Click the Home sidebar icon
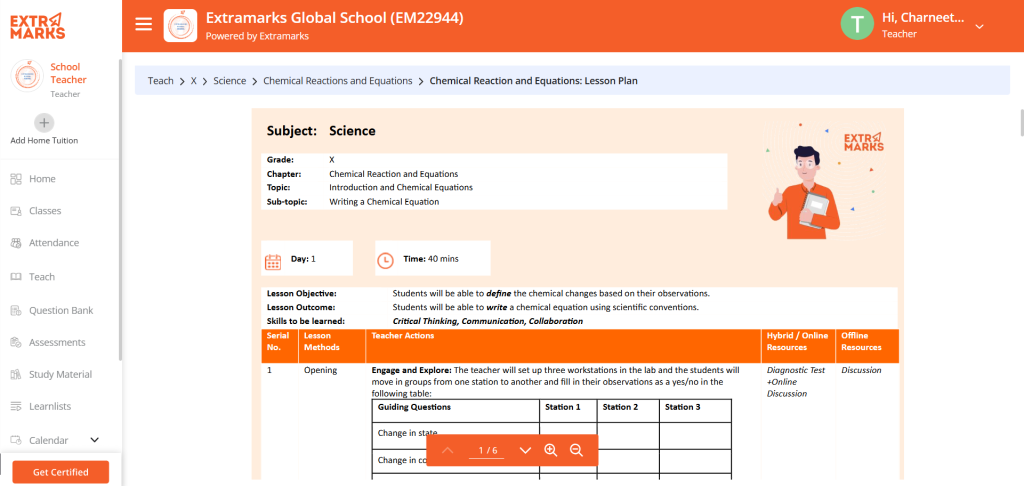The height and width of the screenshot is (486, 1024). point(16,178)
